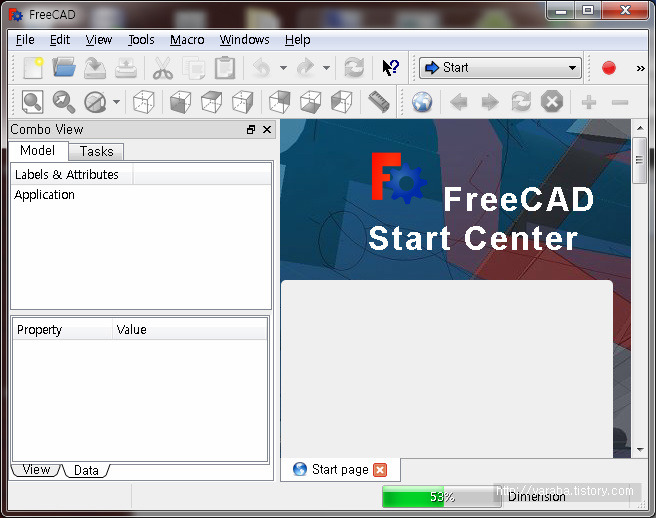Click the 53% loading progress bar
656x518 pixels.
point(442,497)
